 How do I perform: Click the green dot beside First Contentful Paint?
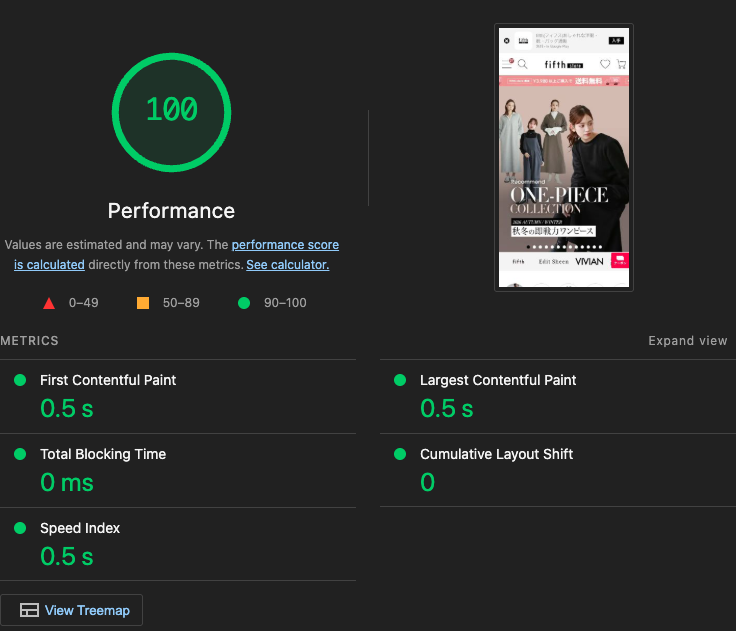click(20, 380)
